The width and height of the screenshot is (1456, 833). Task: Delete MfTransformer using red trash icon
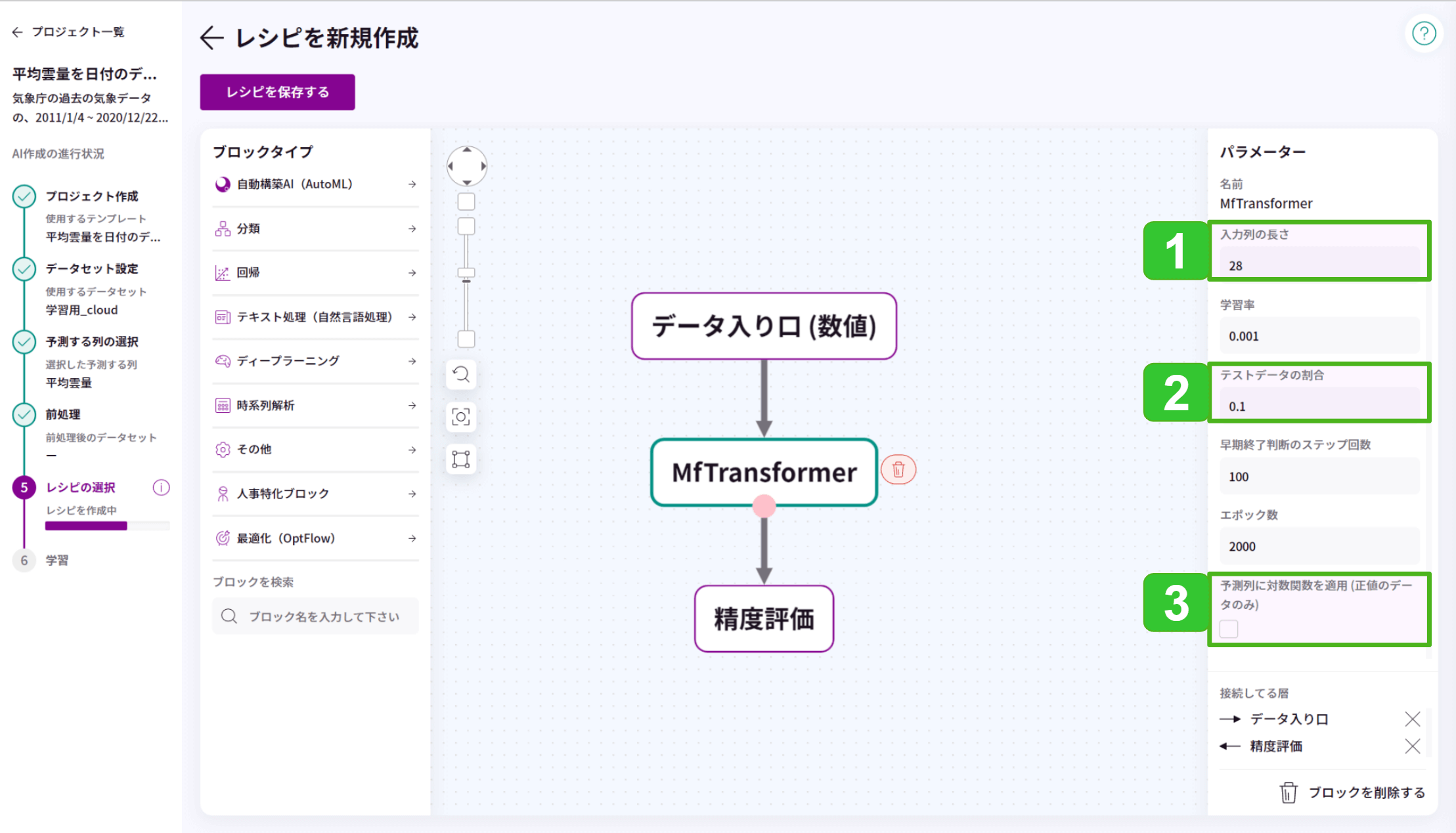(x=898, y=469)
